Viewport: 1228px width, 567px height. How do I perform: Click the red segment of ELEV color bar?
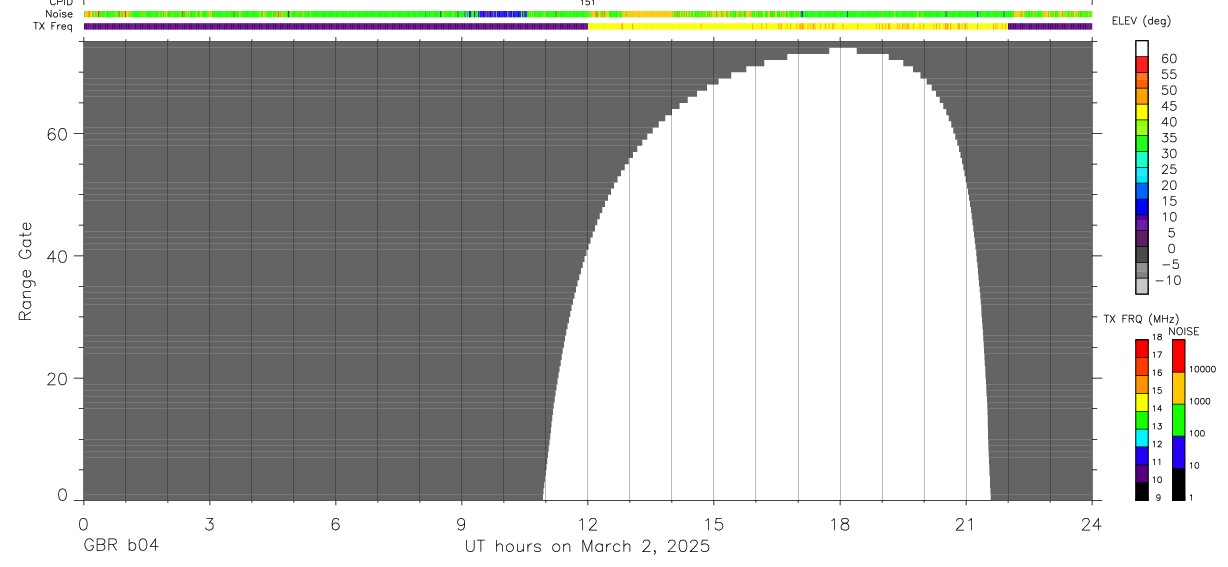[x=1142, y=64]
